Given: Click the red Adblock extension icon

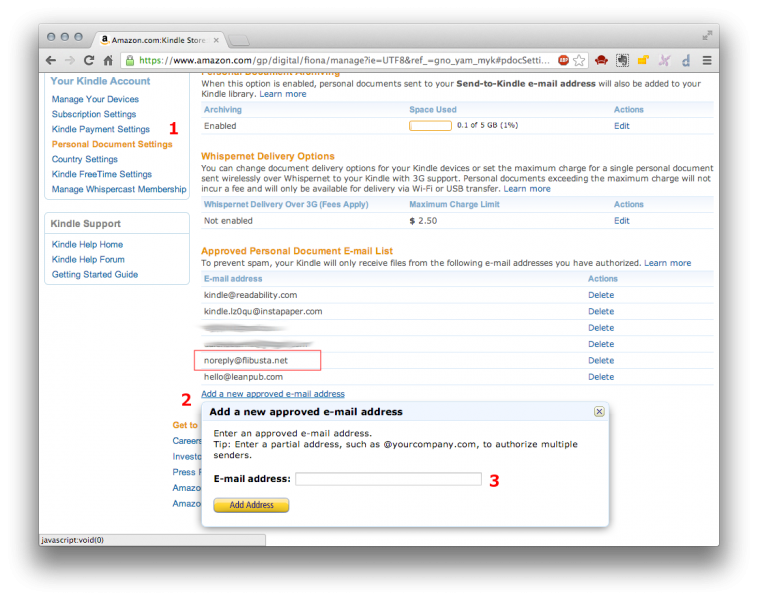Looking at the screenshot, I should [563, 60].
